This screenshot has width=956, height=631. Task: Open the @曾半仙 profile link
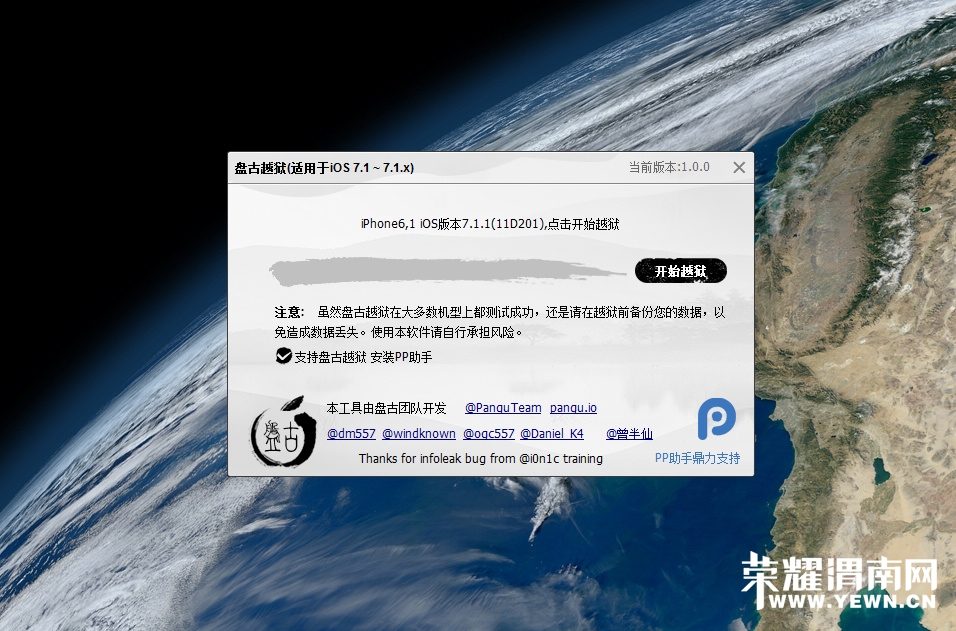click(629, 434)
